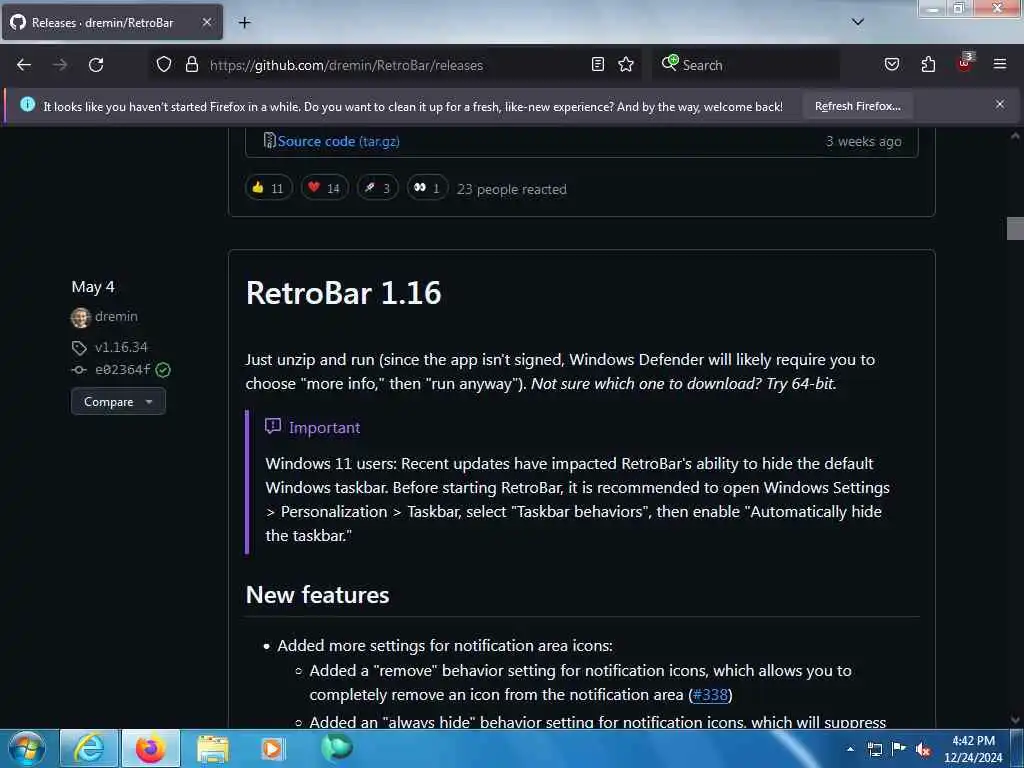1024x768 pixels.
Task: Open the Firefox hamburger menu
Action: click(1000, 64)
